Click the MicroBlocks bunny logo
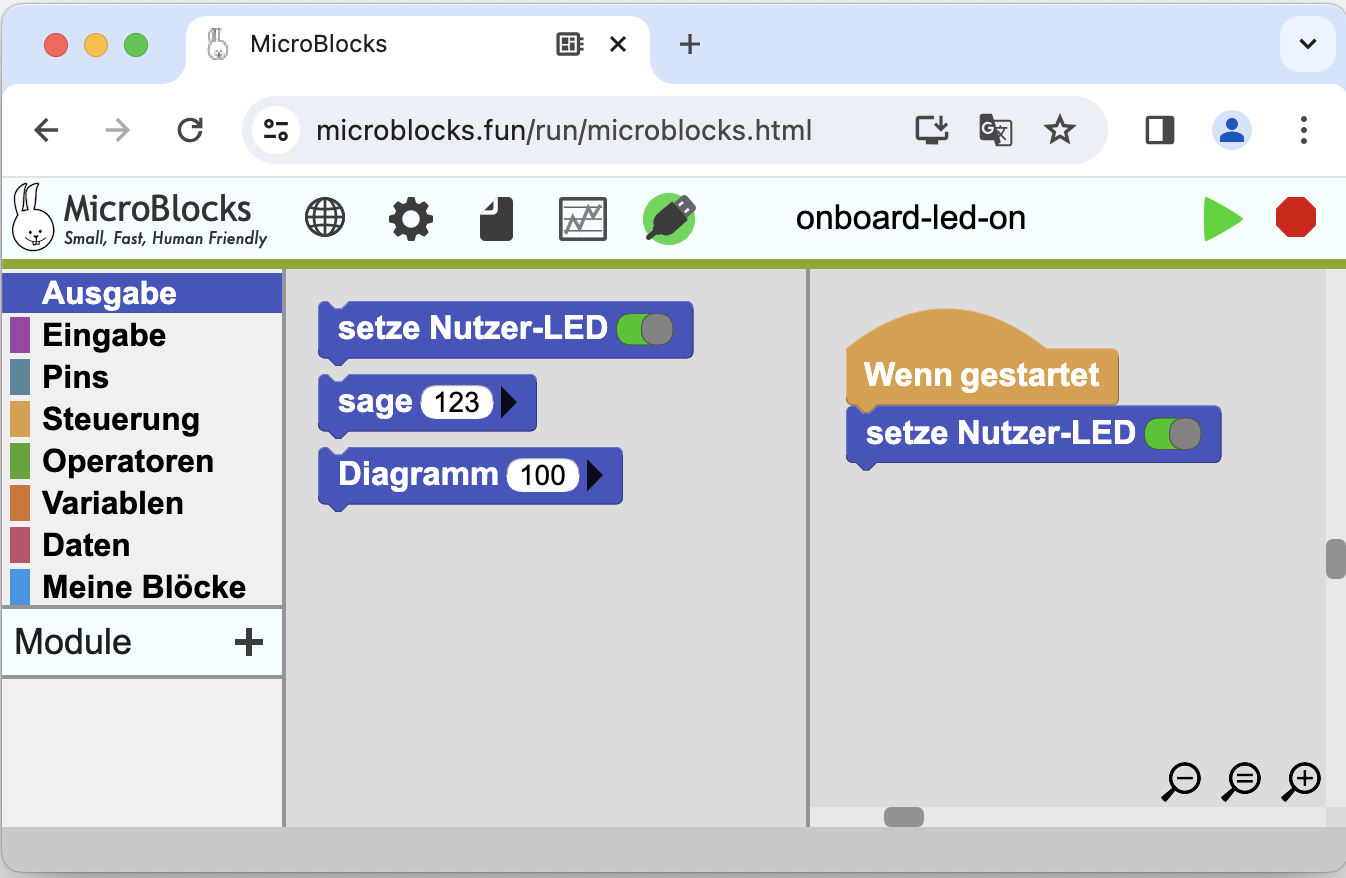The width and height of the screenshot is (1346, 878). click(x=34, y=217)
